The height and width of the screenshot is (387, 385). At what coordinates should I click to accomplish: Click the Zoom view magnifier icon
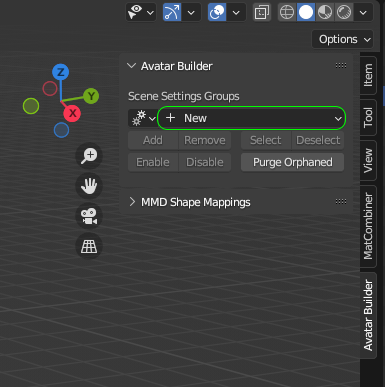(89, 155)
